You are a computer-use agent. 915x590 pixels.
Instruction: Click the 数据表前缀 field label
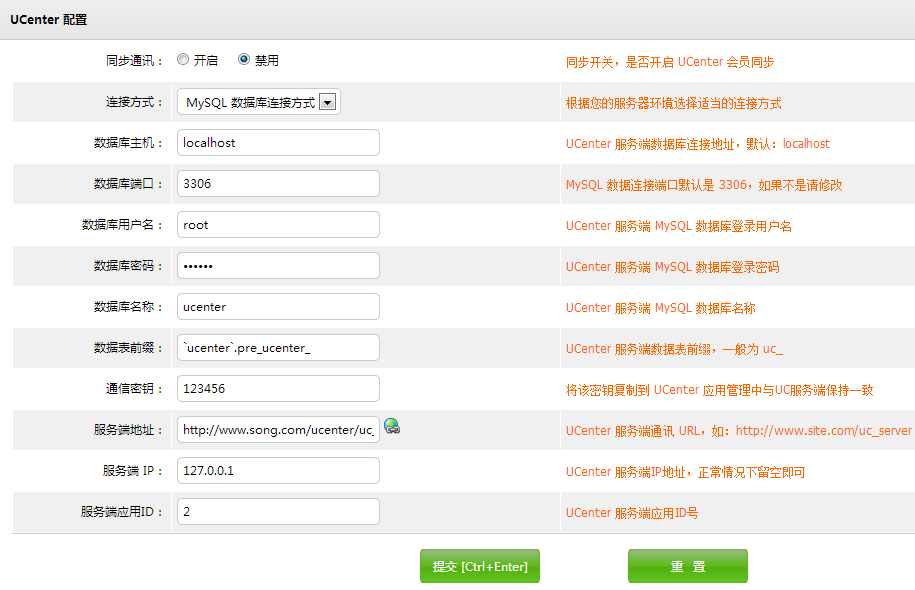pos(128,348)
